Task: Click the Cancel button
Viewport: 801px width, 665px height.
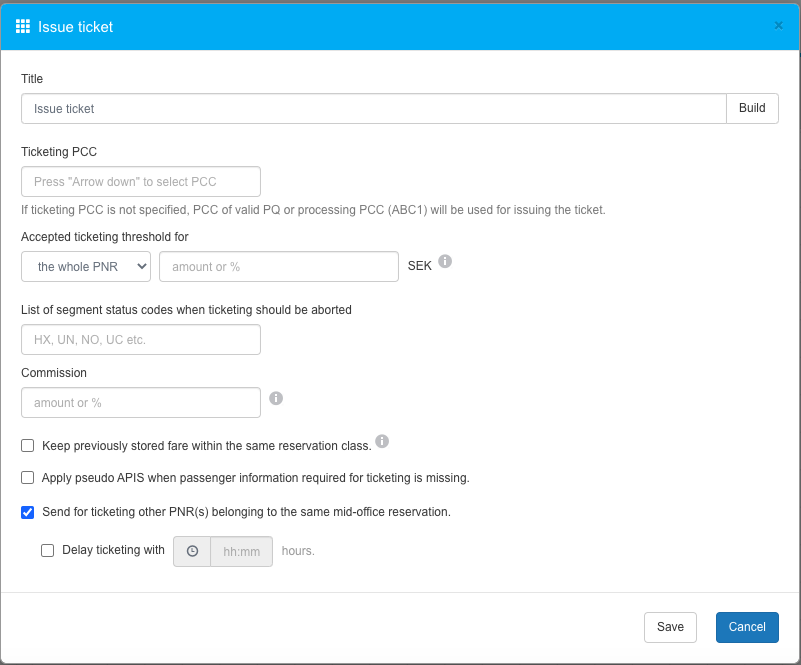Action: (747, 627)
